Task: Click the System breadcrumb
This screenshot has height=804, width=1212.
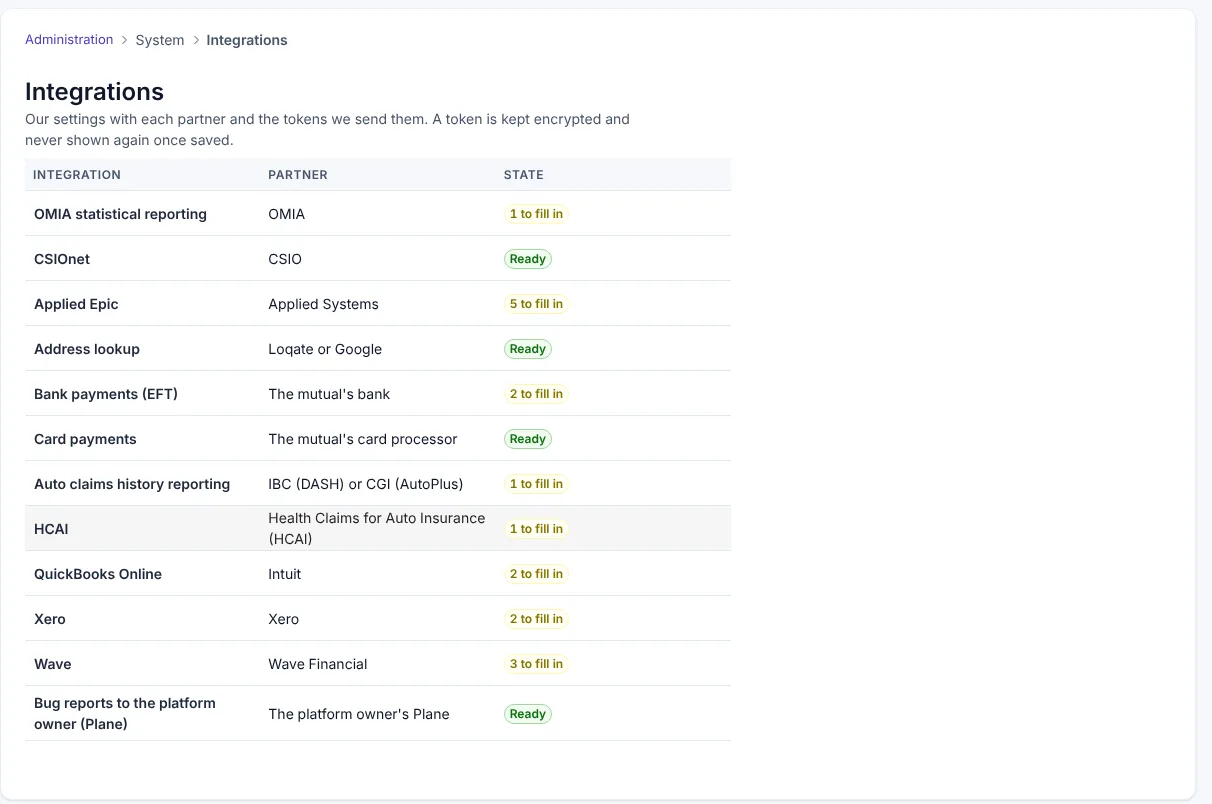Action: coord(160,40)
